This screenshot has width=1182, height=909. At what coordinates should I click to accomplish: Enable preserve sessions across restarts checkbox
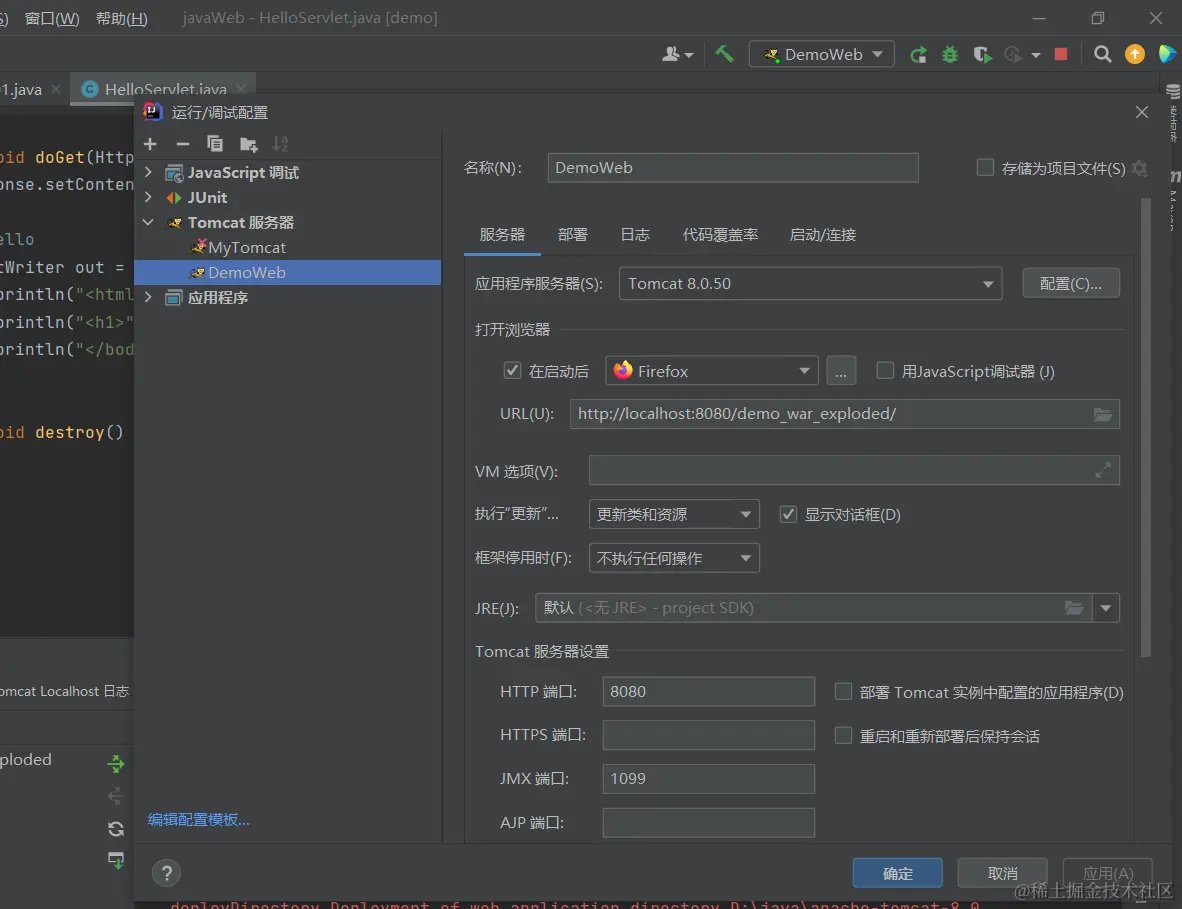[x=843, y=735]
